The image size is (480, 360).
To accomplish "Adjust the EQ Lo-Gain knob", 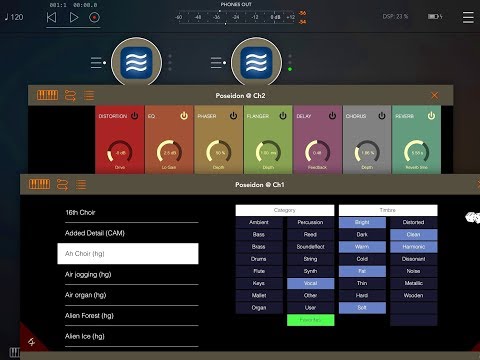I will (169, 153).
